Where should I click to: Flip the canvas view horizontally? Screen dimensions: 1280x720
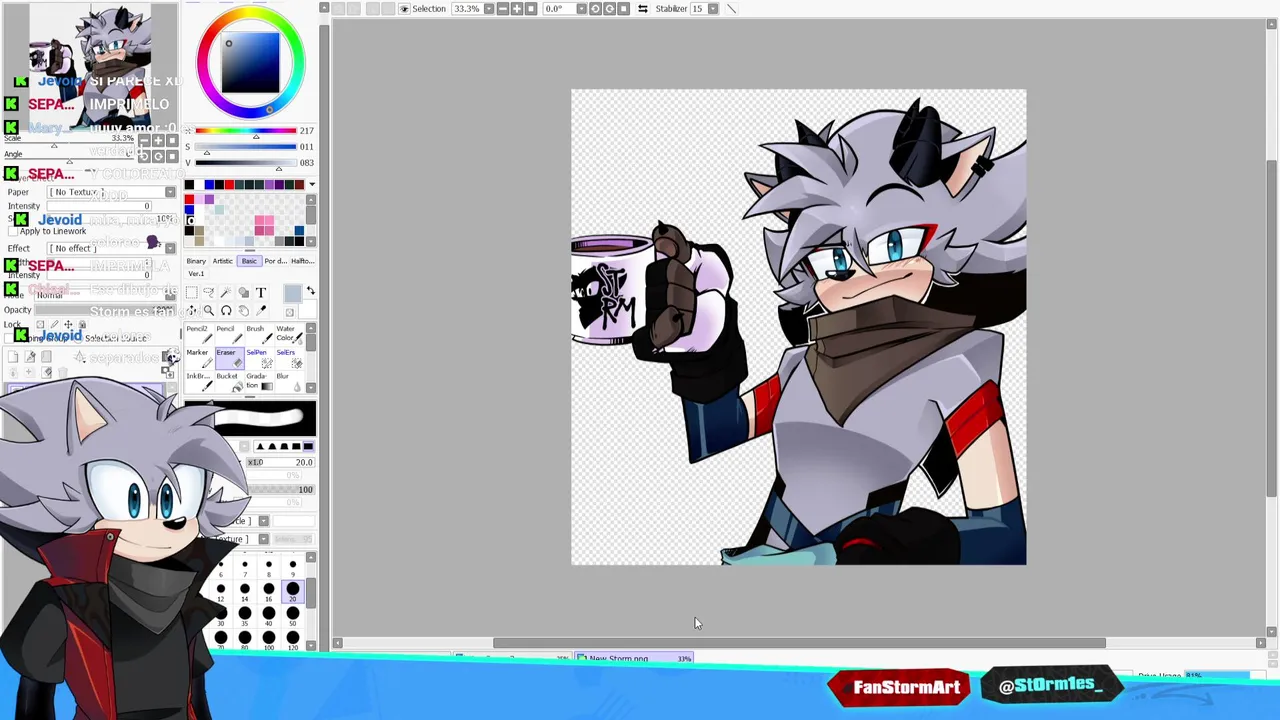643,8
